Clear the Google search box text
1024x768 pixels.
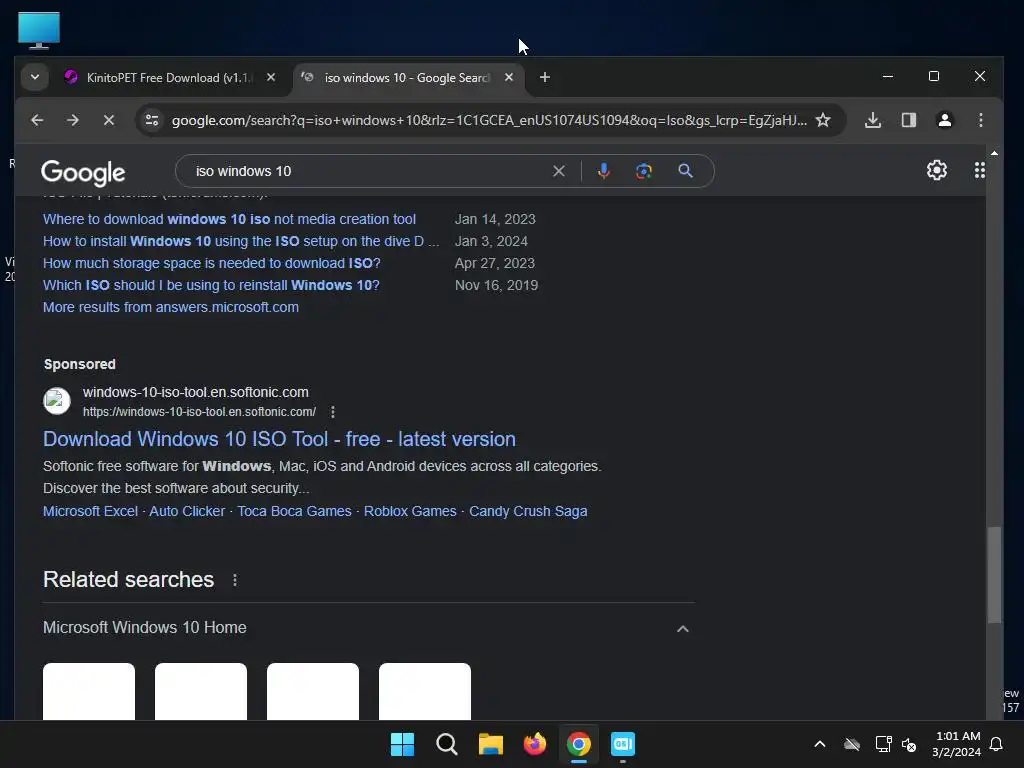tap(559, 171)
